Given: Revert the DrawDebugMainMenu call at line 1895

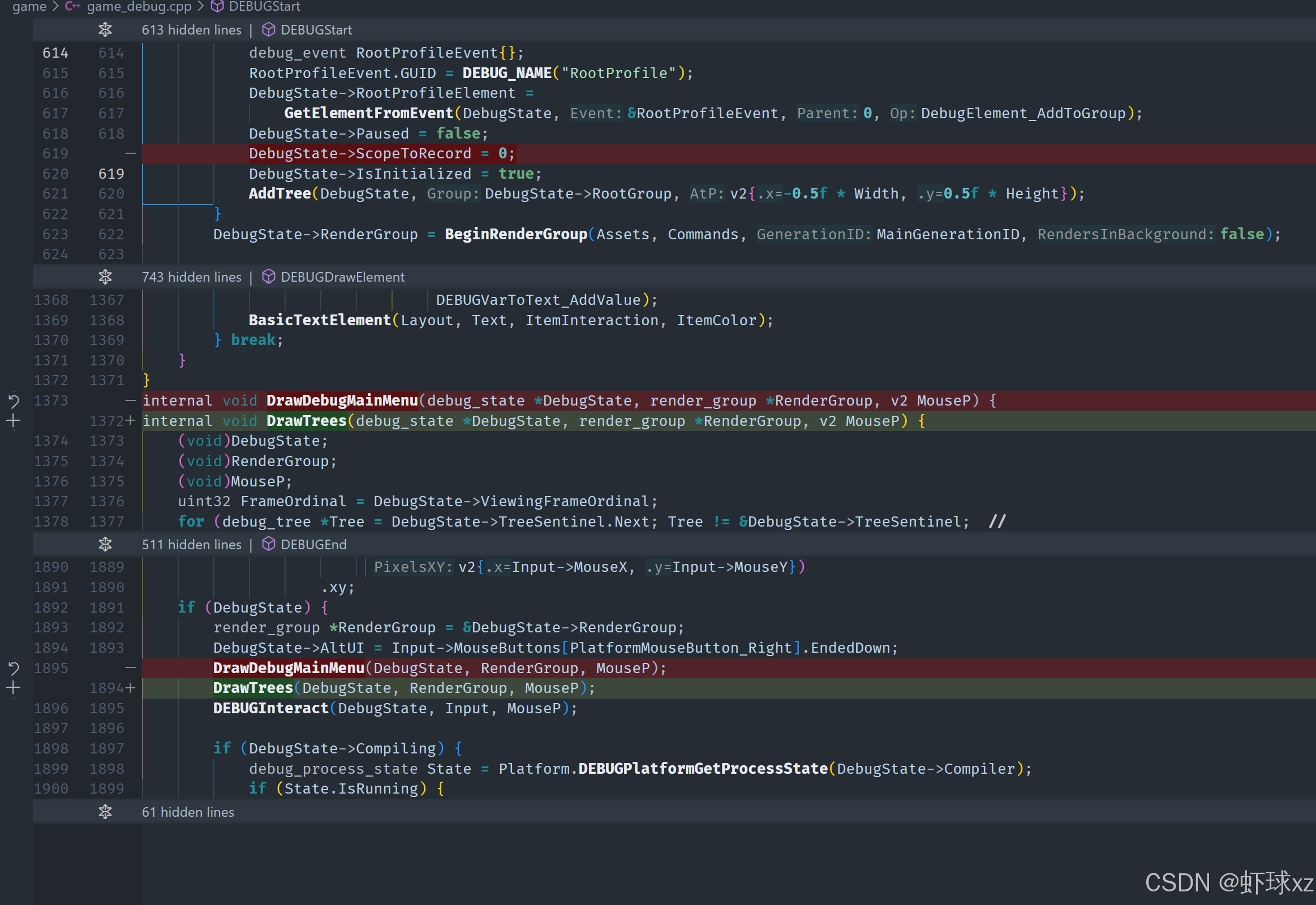Looking at the screenshot, I should tap(14, 668).
